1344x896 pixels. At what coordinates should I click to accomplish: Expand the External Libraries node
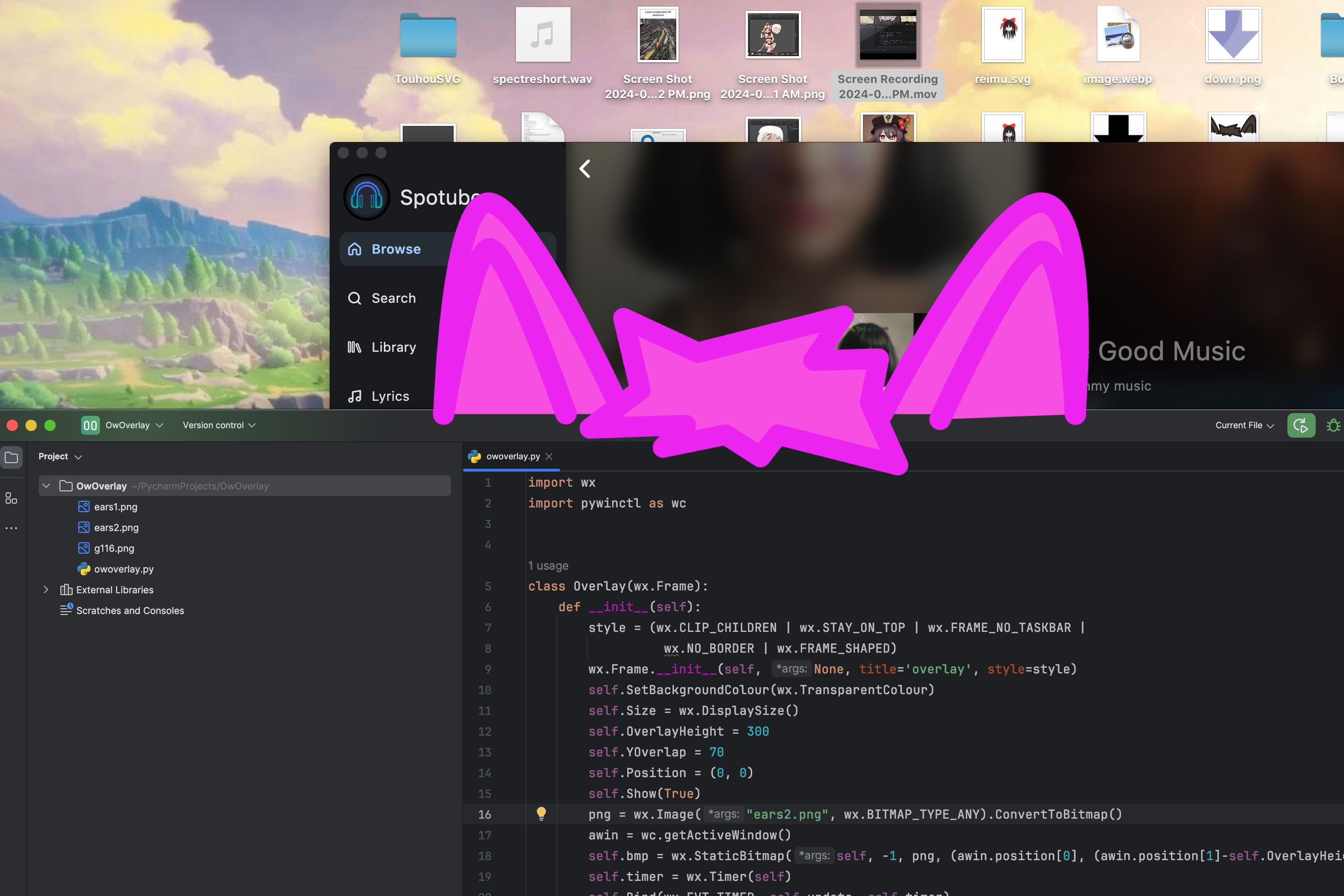point(46,590)
